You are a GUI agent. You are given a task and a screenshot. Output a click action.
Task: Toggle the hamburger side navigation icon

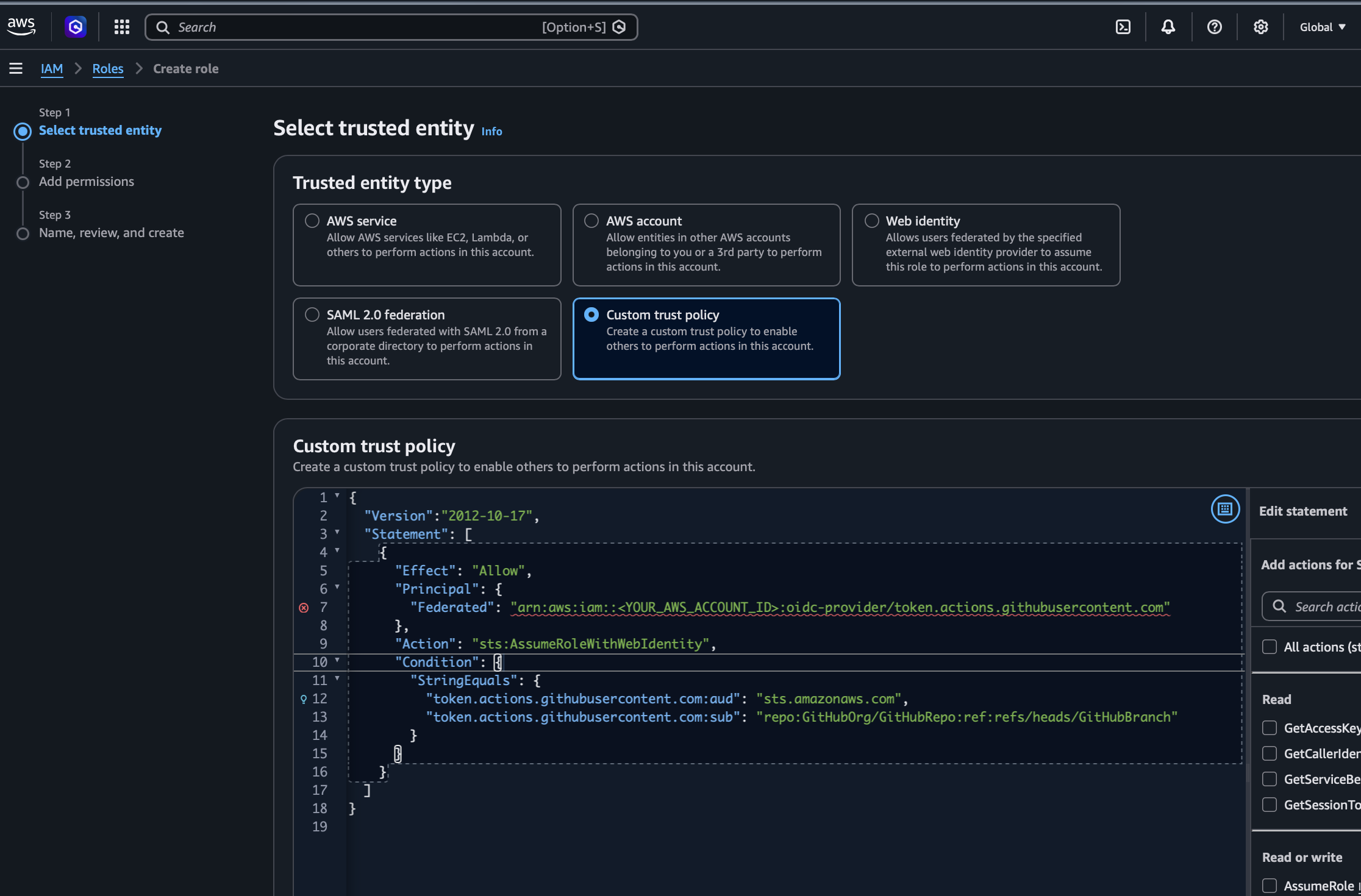16,68
